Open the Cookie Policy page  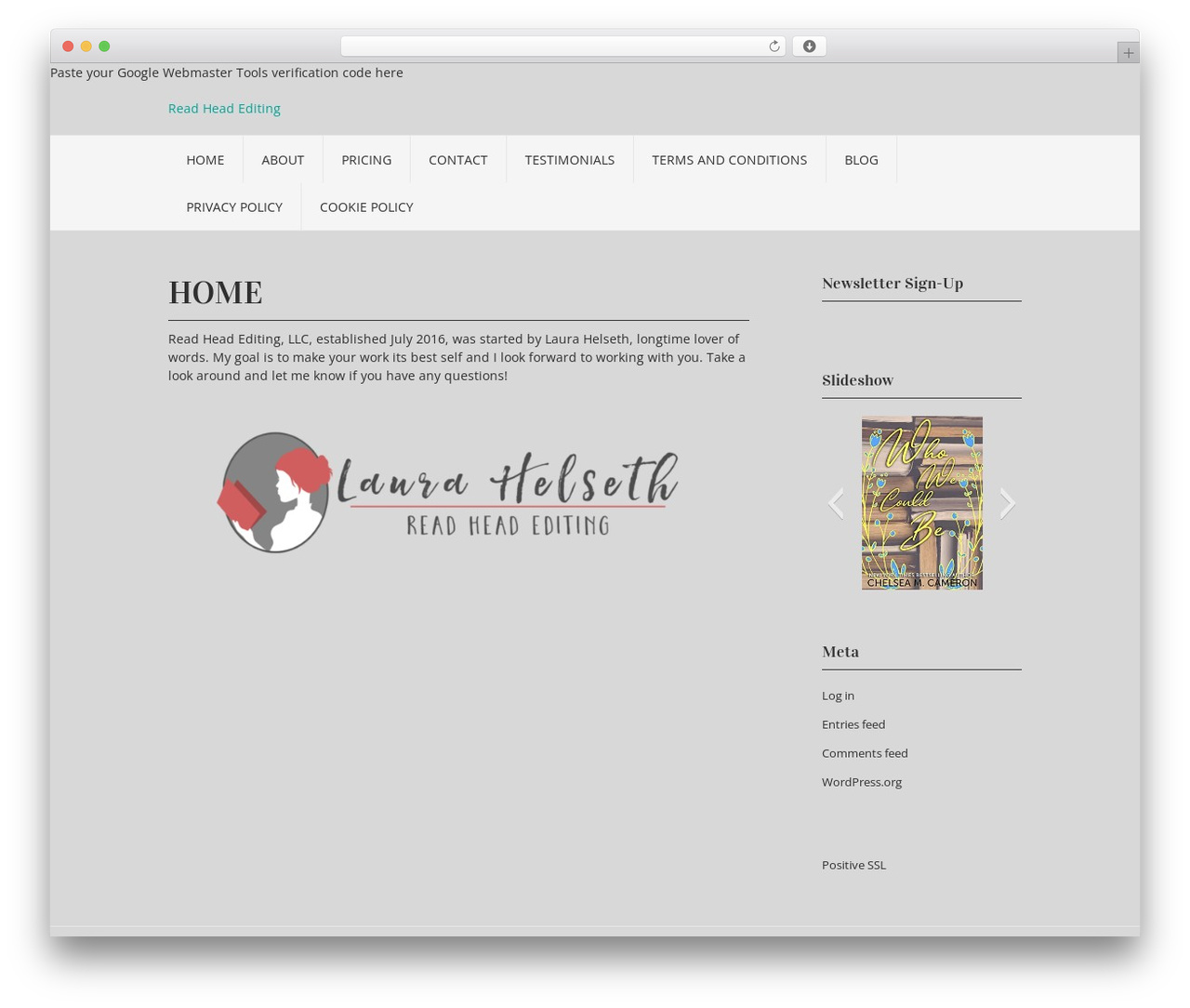pos(366,207)
